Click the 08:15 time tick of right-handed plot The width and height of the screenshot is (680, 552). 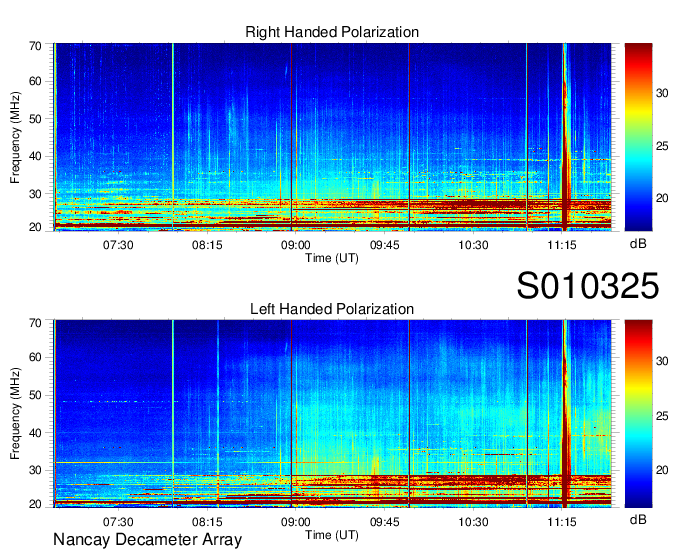[x=207, y=245]
